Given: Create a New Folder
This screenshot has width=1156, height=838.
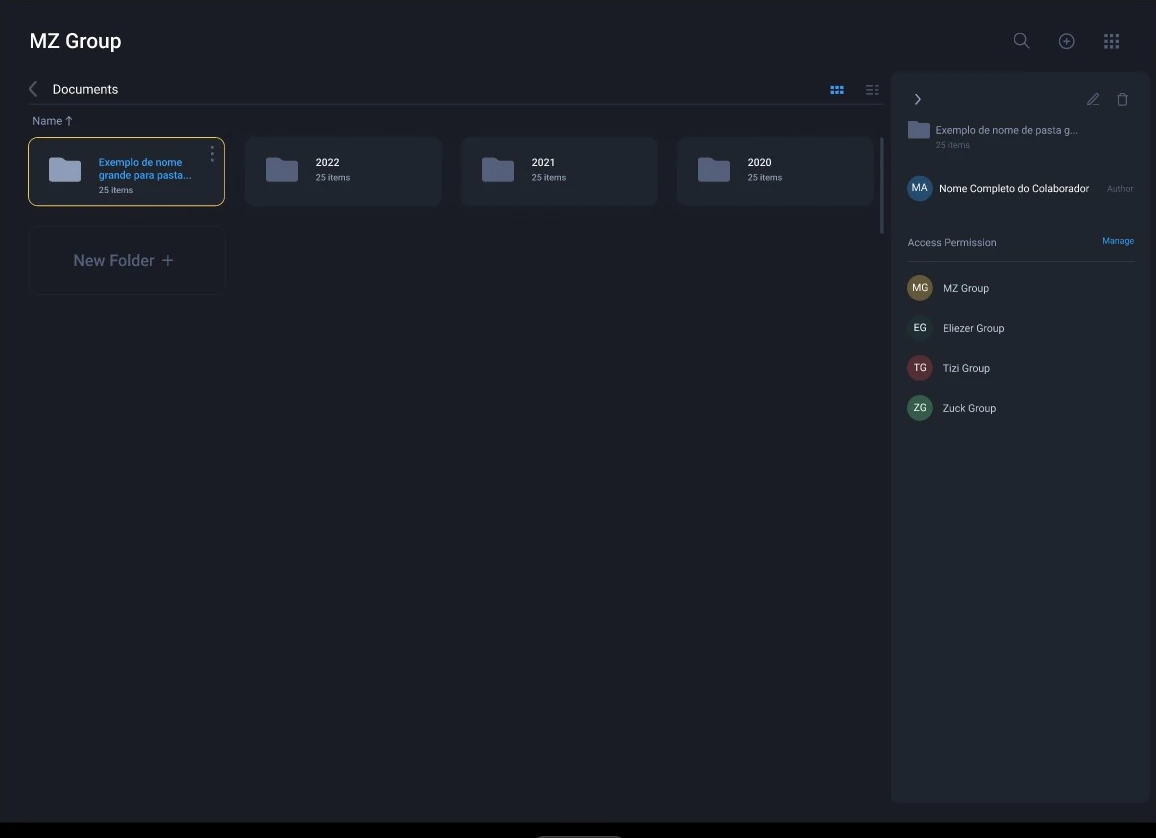Looking at the screenshot, I should 126,260.
